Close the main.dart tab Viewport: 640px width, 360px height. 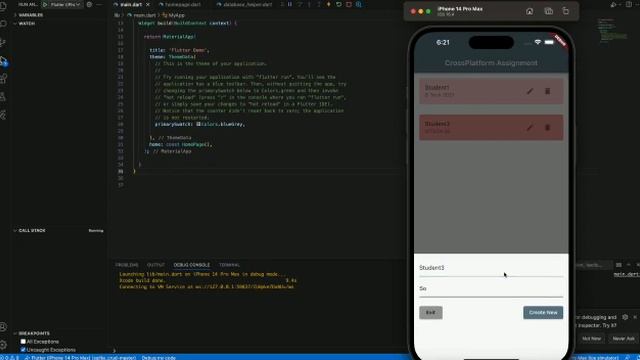[x=148, y=4]
